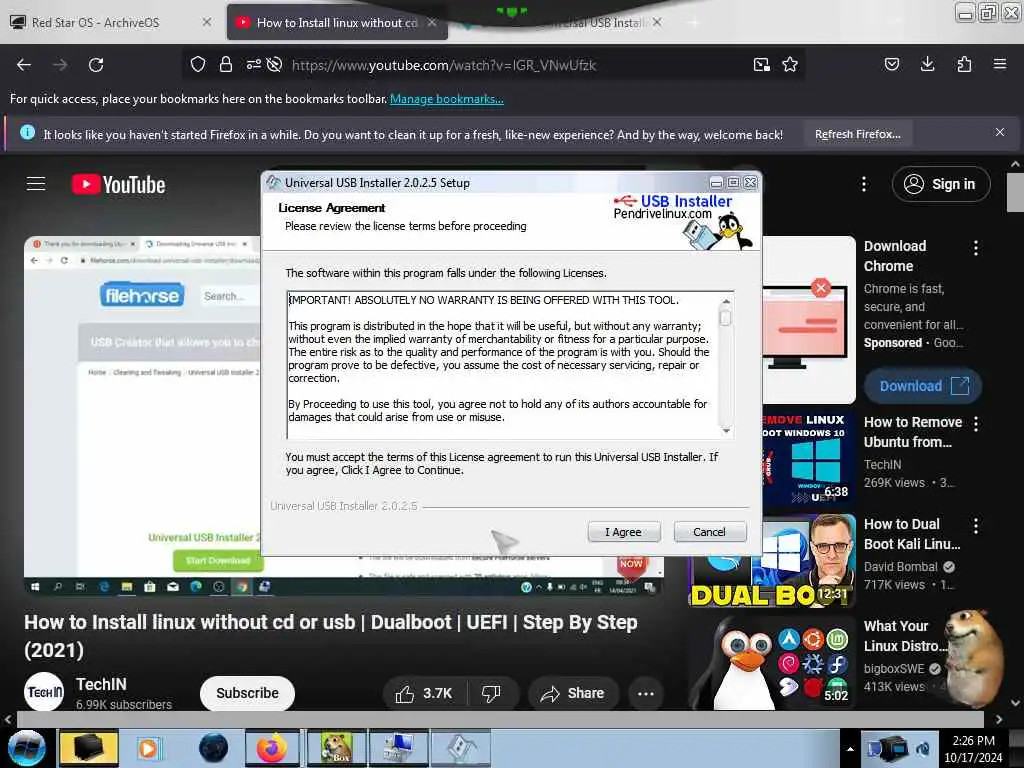Open YouTube settings three-dot menu near Sign in
The image size is (1024, 768).
pos(863,184)
